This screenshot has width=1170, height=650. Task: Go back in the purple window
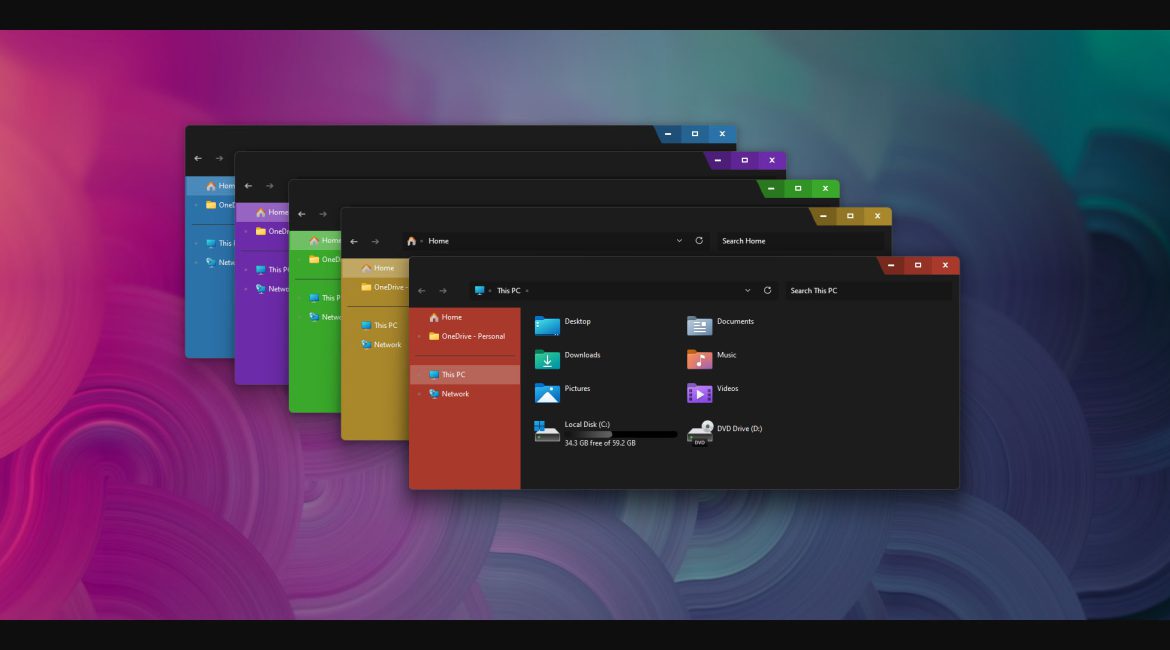(x=248, y=187)
